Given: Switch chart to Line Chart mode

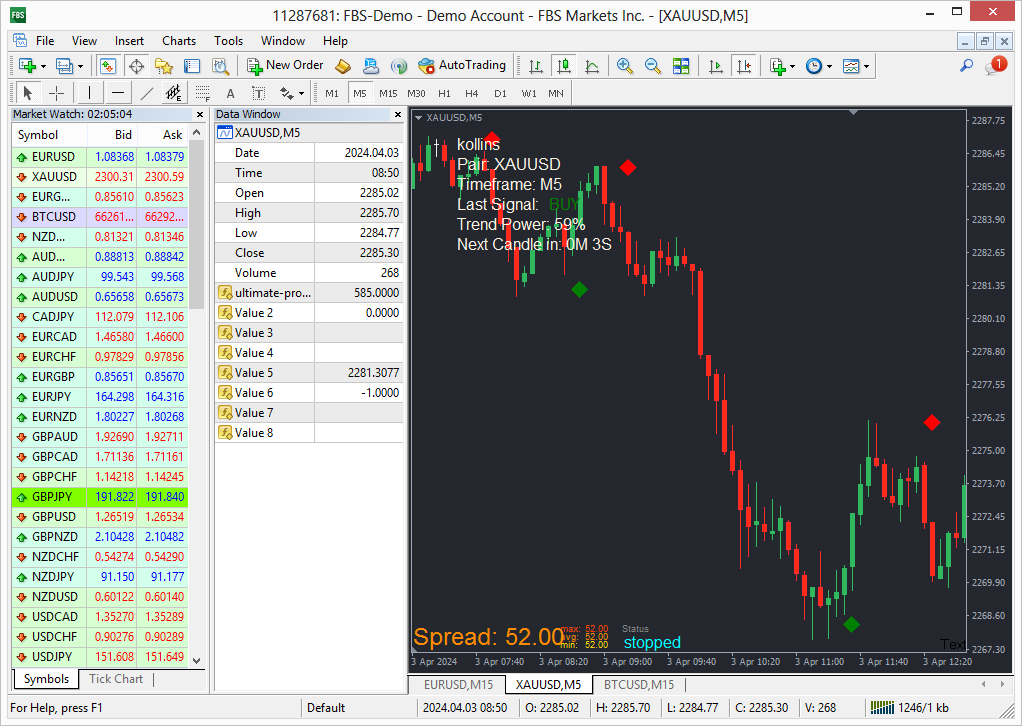Looking at the screenshot, I should tap(592, 66).
